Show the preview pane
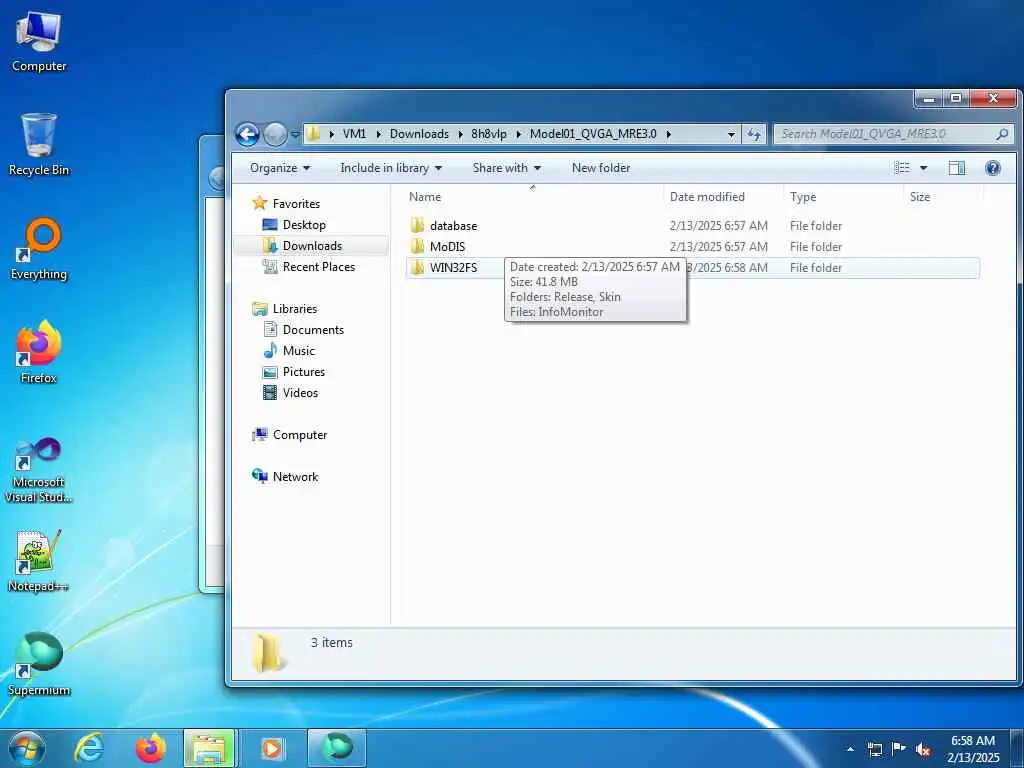Image resolution: width=1024 pixels, height=768 pixels. pyautogui.click(x=956, y=168)
